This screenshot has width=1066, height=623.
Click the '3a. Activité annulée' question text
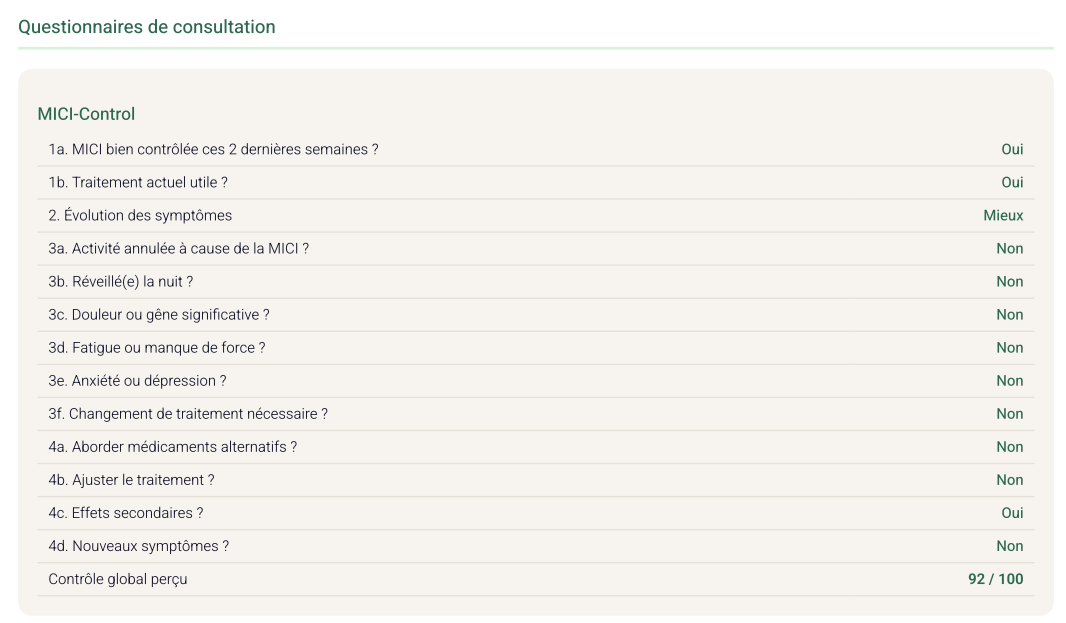[178, 249]
